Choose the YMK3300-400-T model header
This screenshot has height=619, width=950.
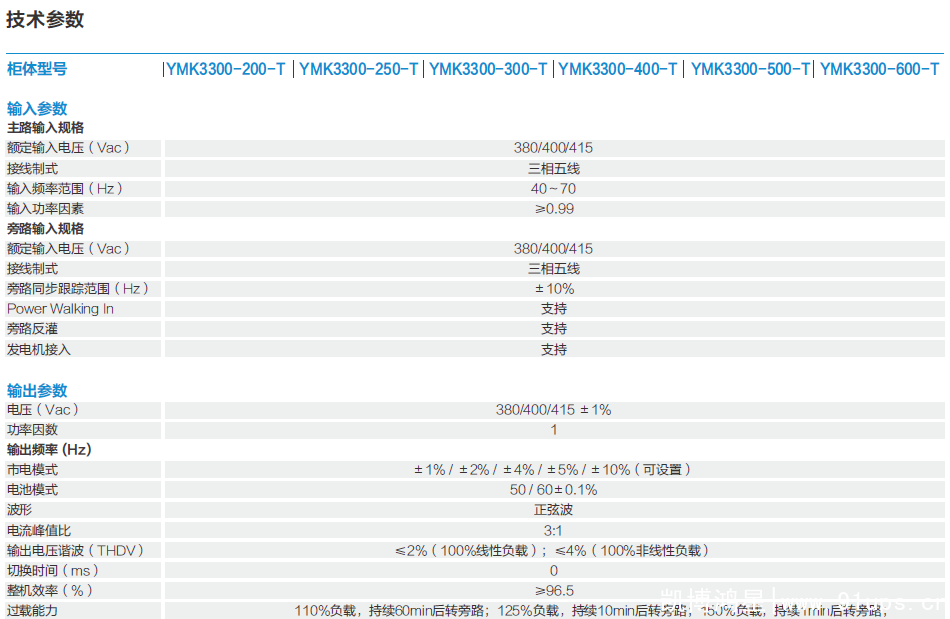point(618,69)
